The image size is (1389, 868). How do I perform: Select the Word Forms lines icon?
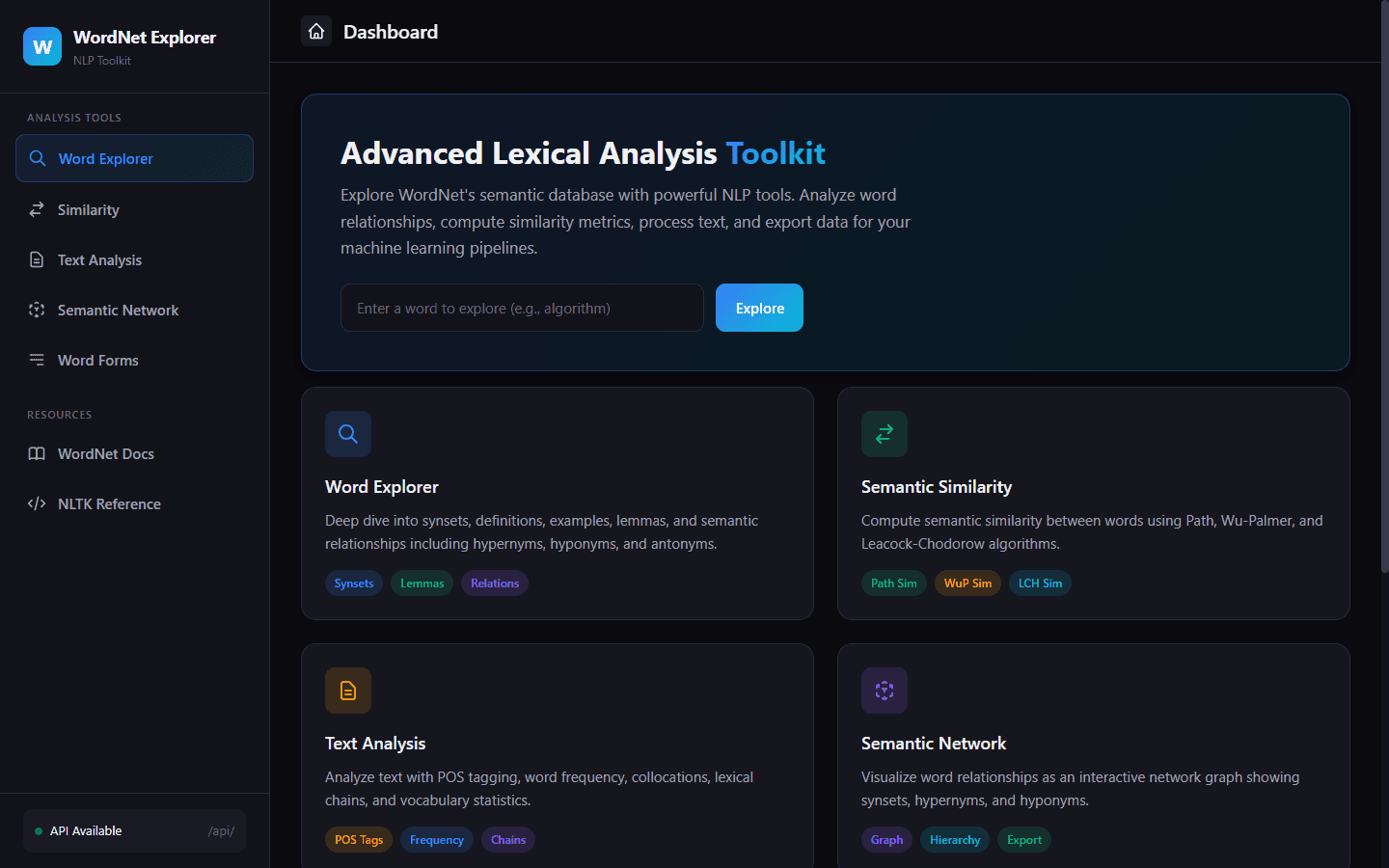(x=36, y=360)
